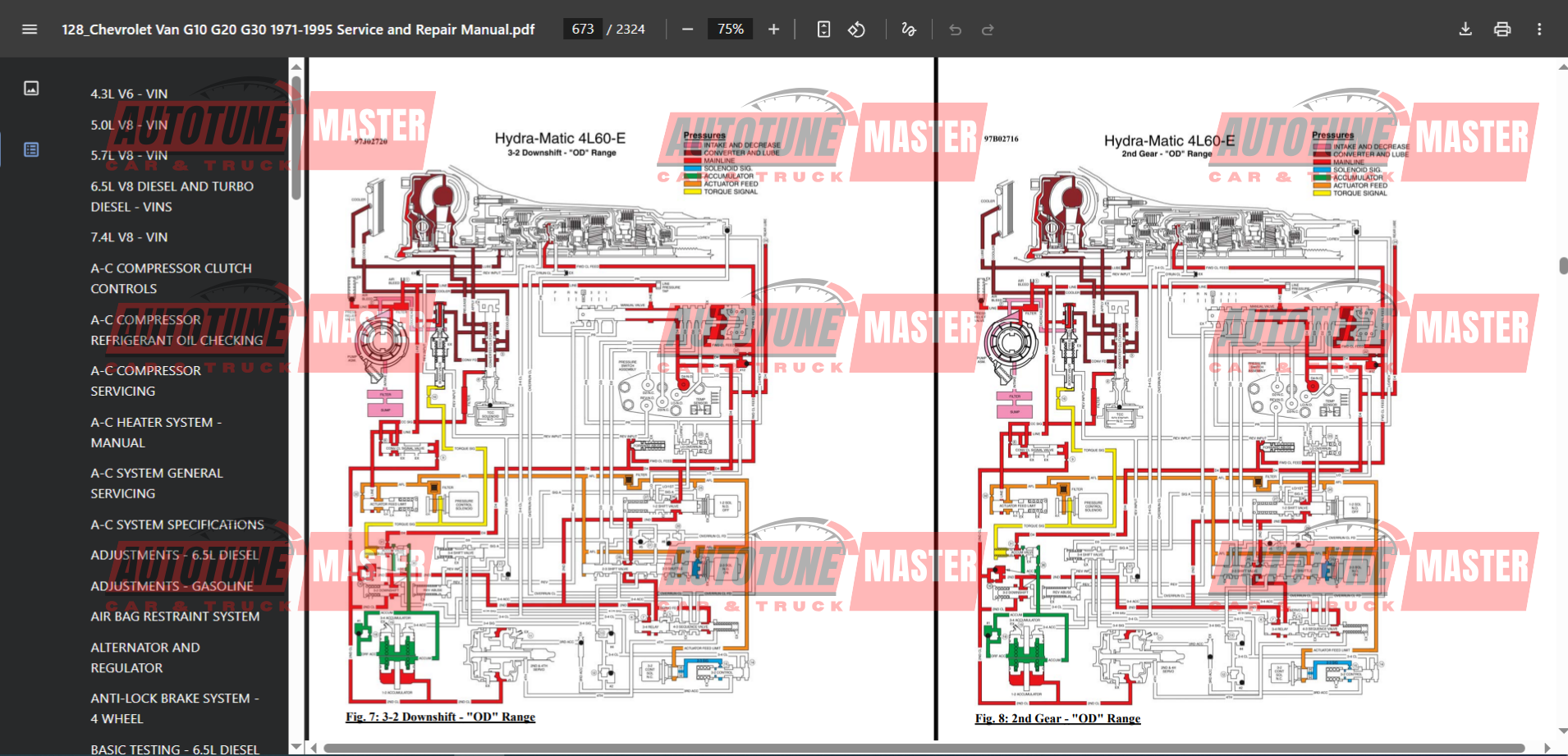
Task: Open the more actions menu
Action: [1539, 30]
